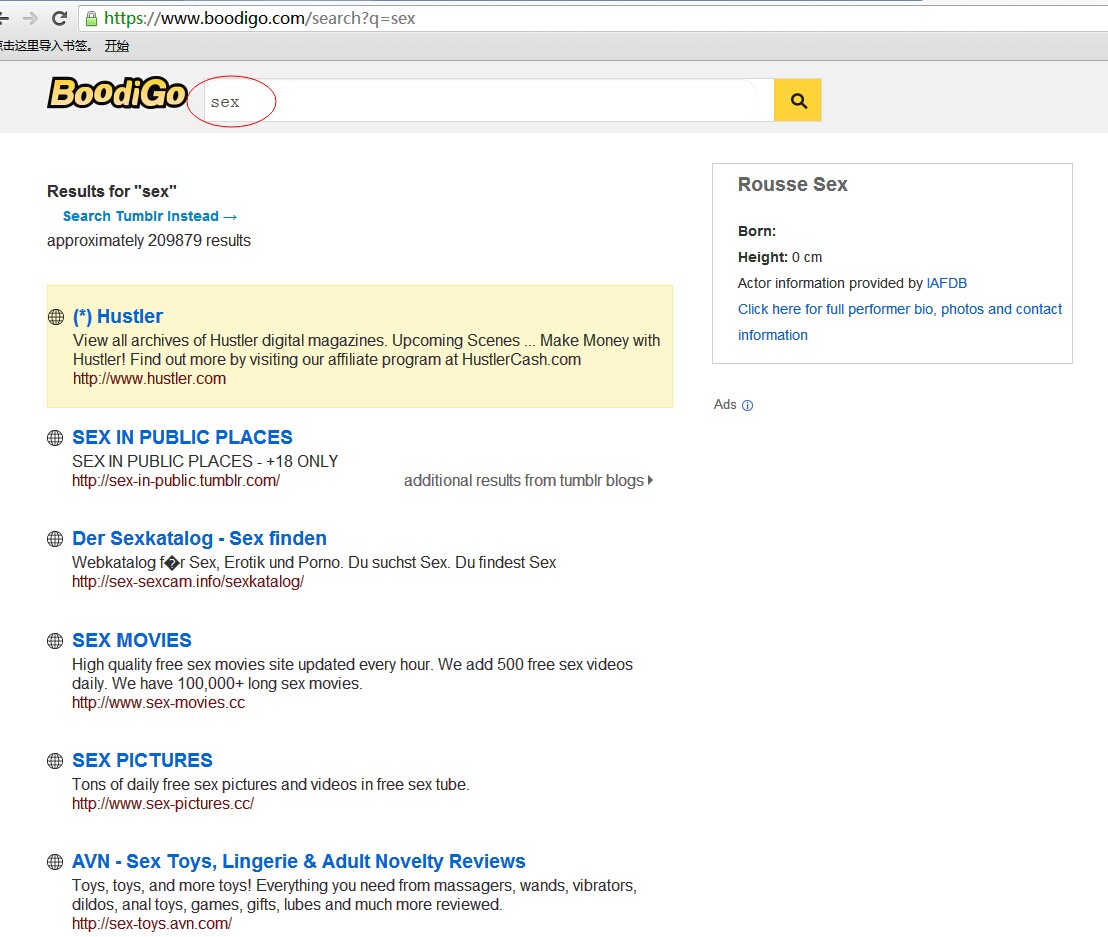Expand additional results from tumblr blogs

(x=528, y=481)
